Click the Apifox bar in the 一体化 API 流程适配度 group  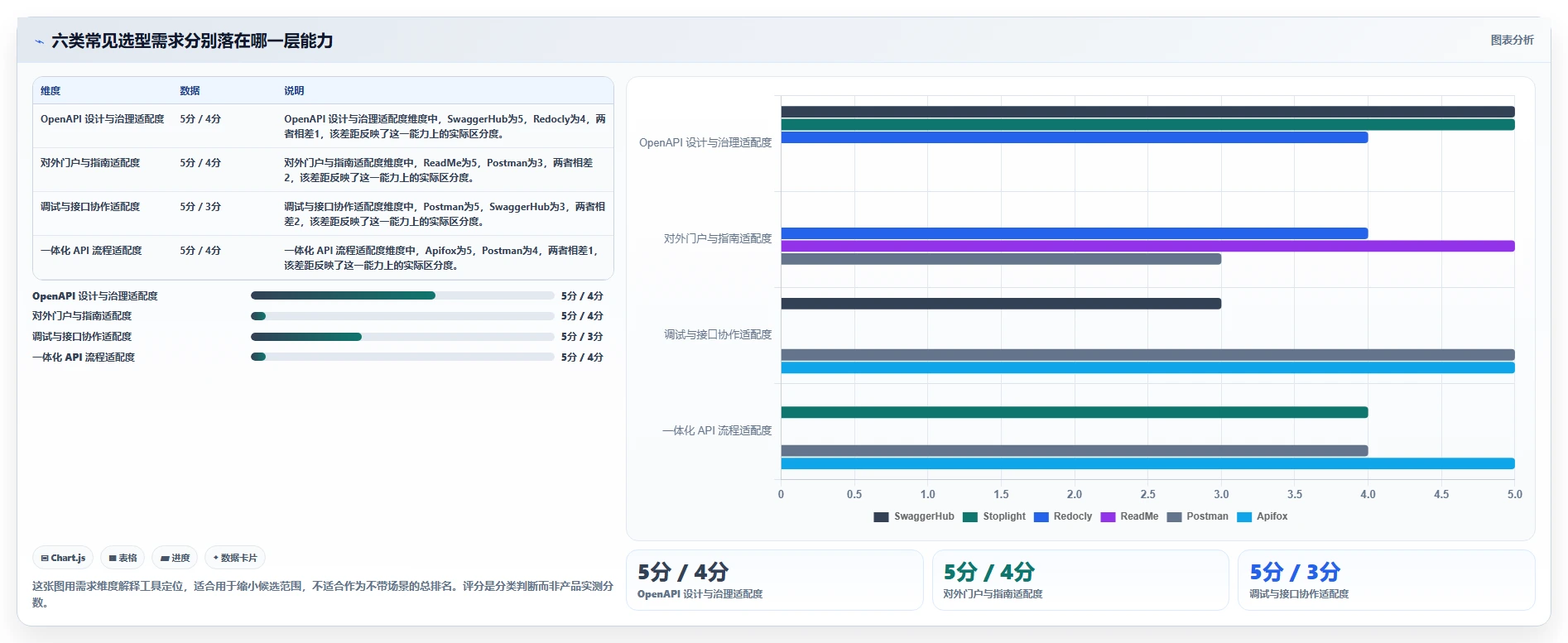pyautogui.click(x=1147, y=463)
